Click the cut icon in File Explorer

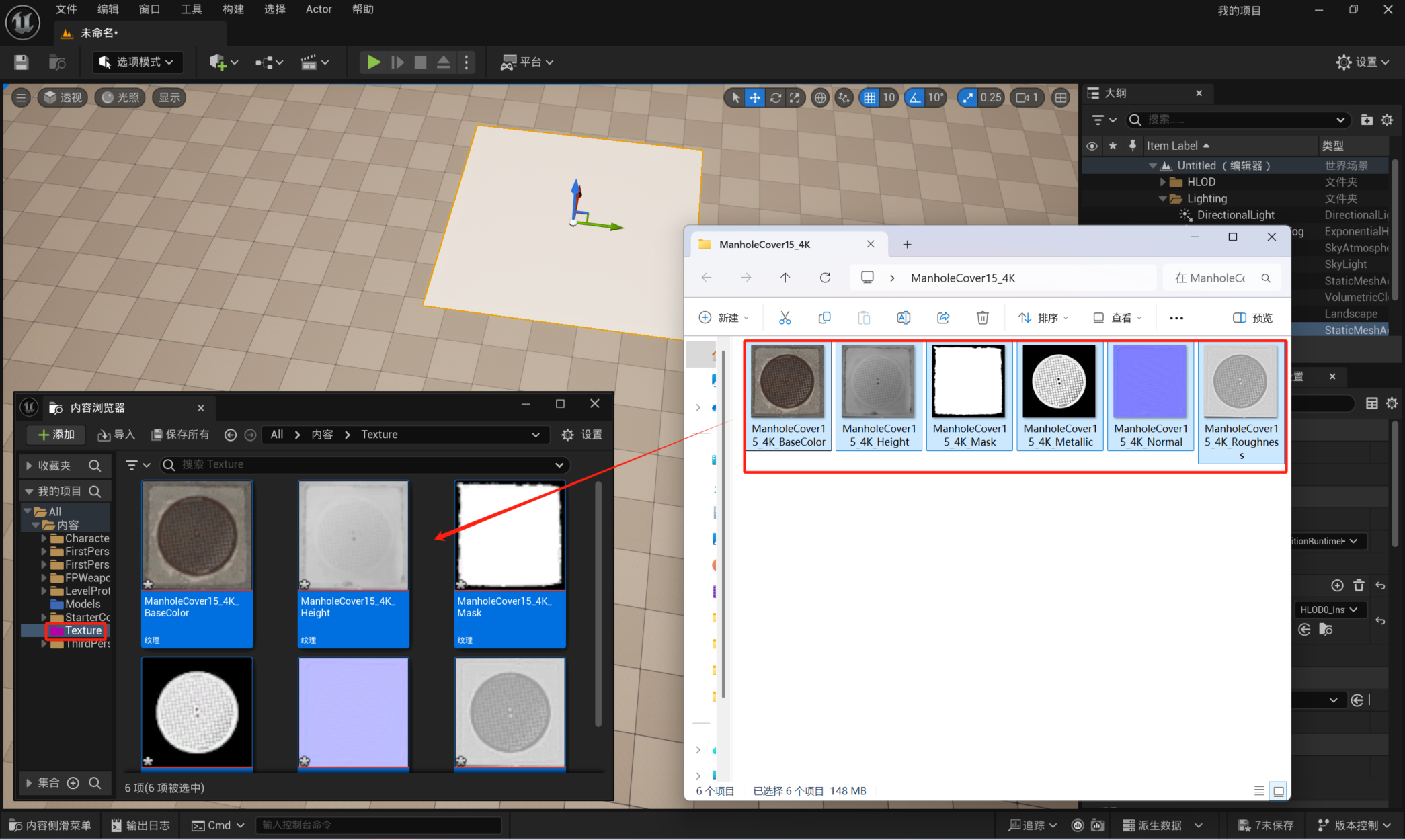click(x=785, y=318)
